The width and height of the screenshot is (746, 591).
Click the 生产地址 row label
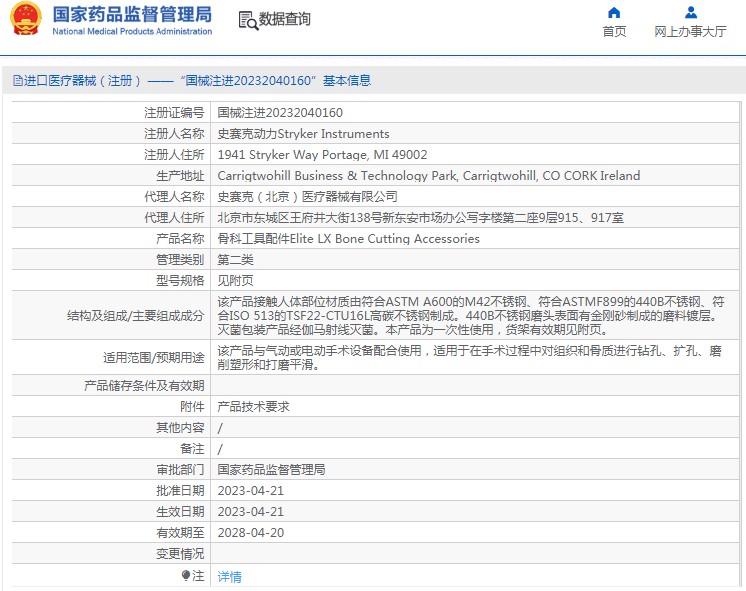180,176
